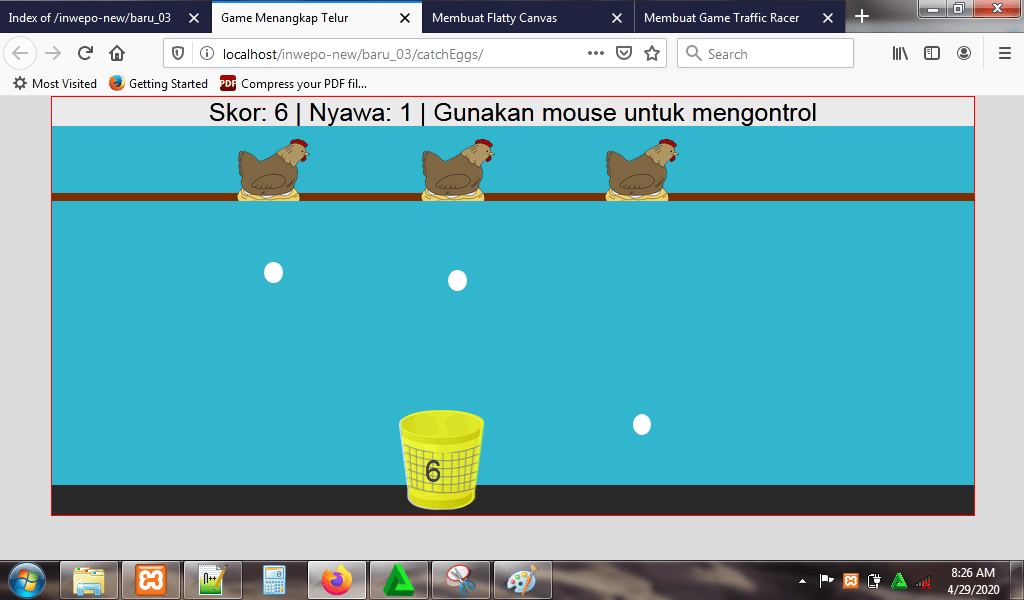Open the tracking protection shield panel
Screen dimensions: 1024x600
180,54
